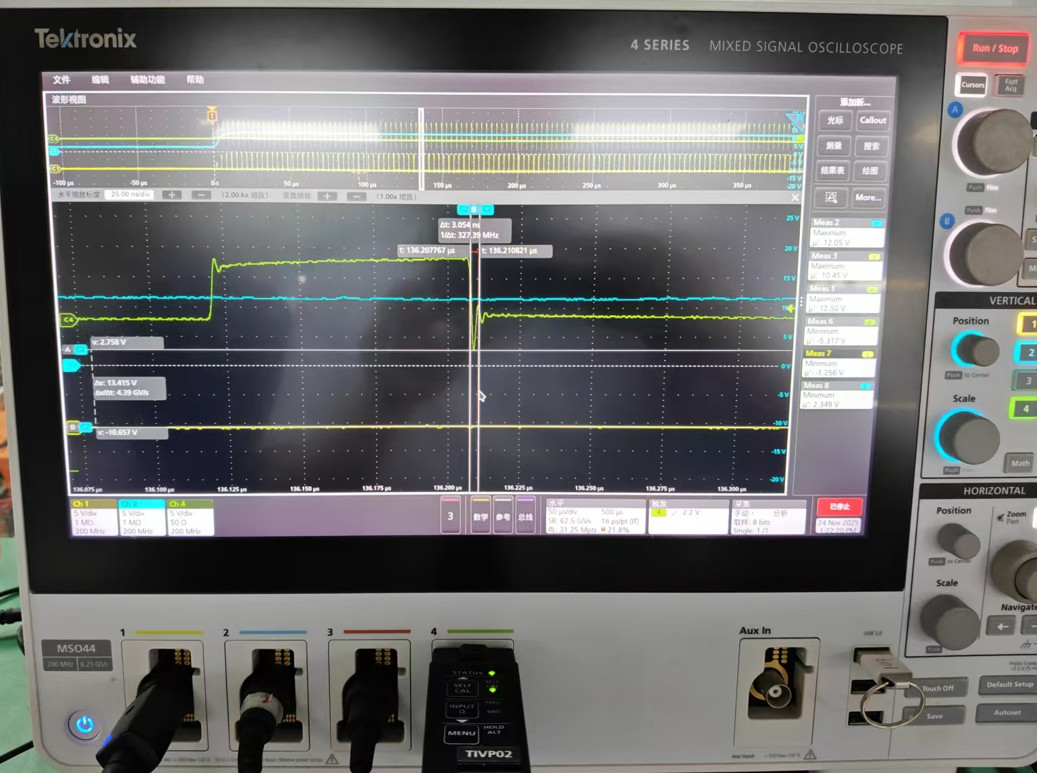The height and width of the screenshot is (773, 1037).
Task: Edit the 25.00 ns/div zoom scale field
Action: [x=130, y=194]
